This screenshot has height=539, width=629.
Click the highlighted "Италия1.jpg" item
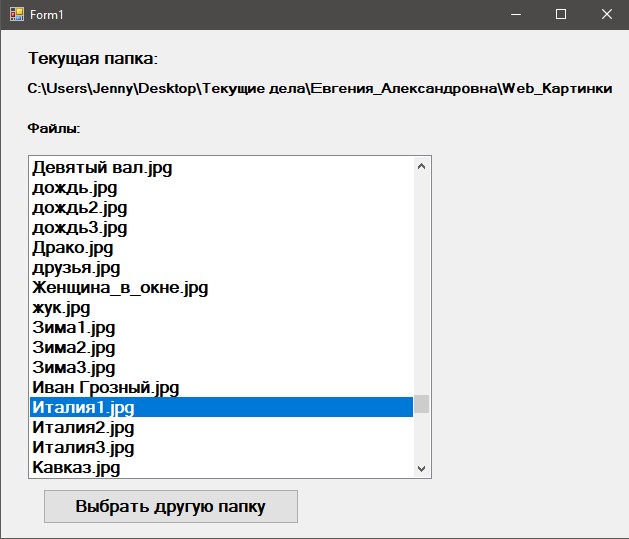tap(83, 408)
